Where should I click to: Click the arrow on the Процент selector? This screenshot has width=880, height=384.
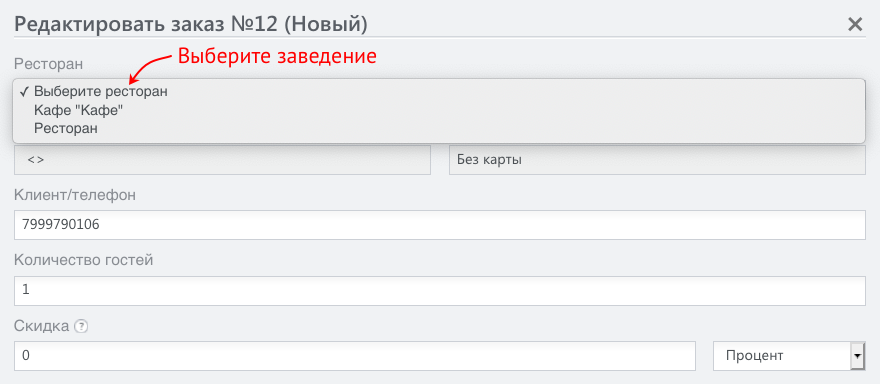click(858, 356)
